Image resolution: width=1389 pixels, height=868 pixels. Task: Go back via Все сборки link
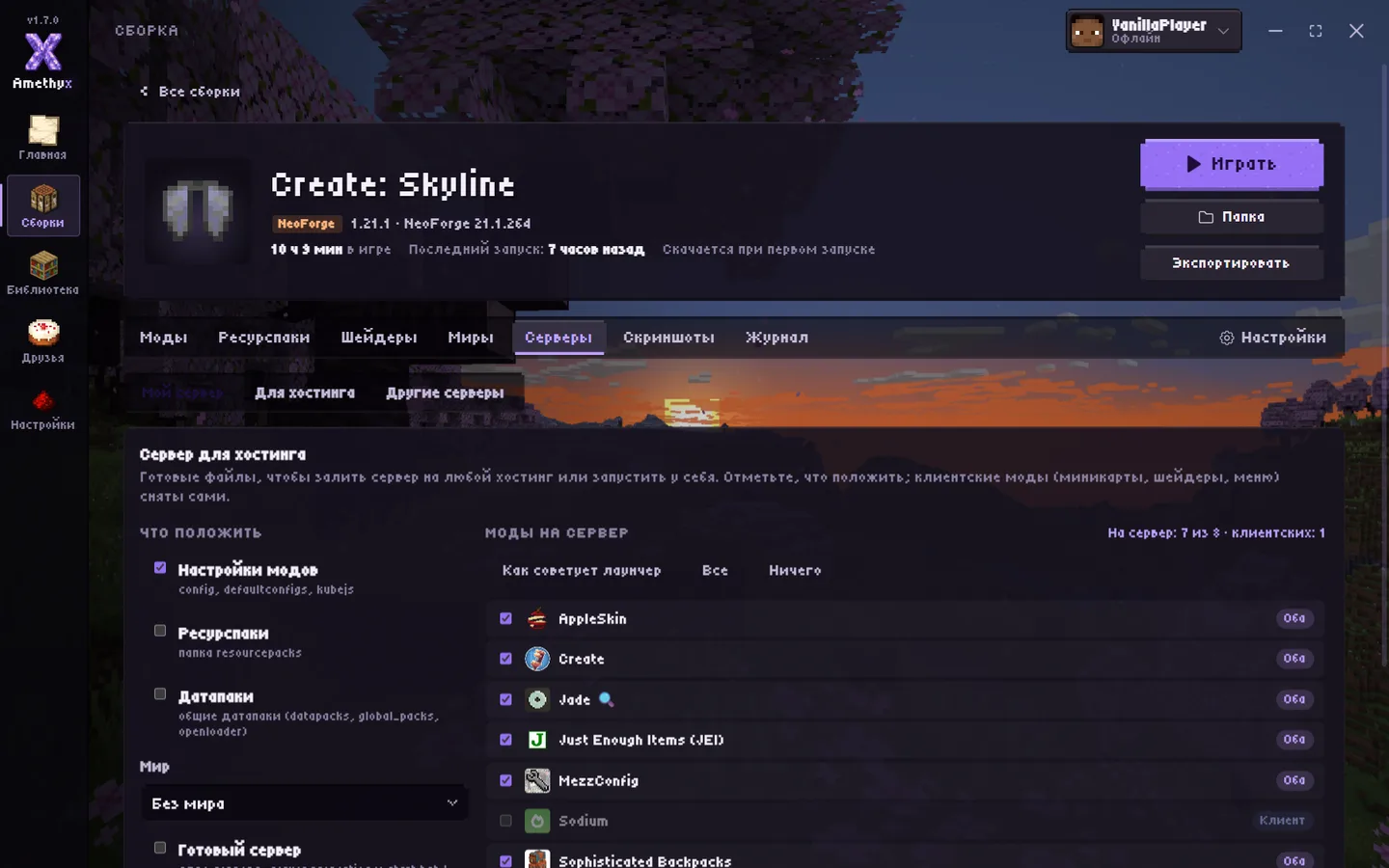click(x=190, y=92)
